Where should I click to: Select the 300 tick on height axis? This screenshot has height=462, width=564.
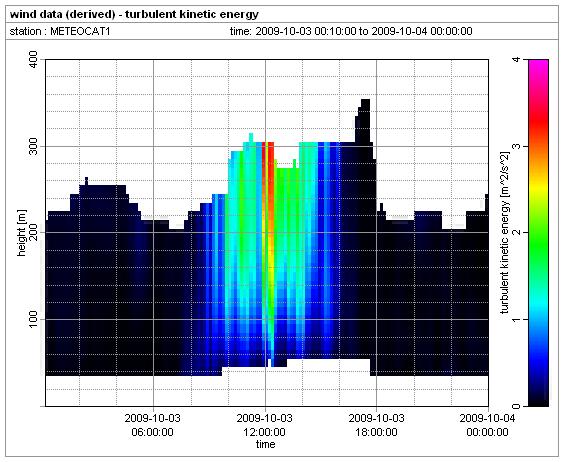[x=33, y=146]
